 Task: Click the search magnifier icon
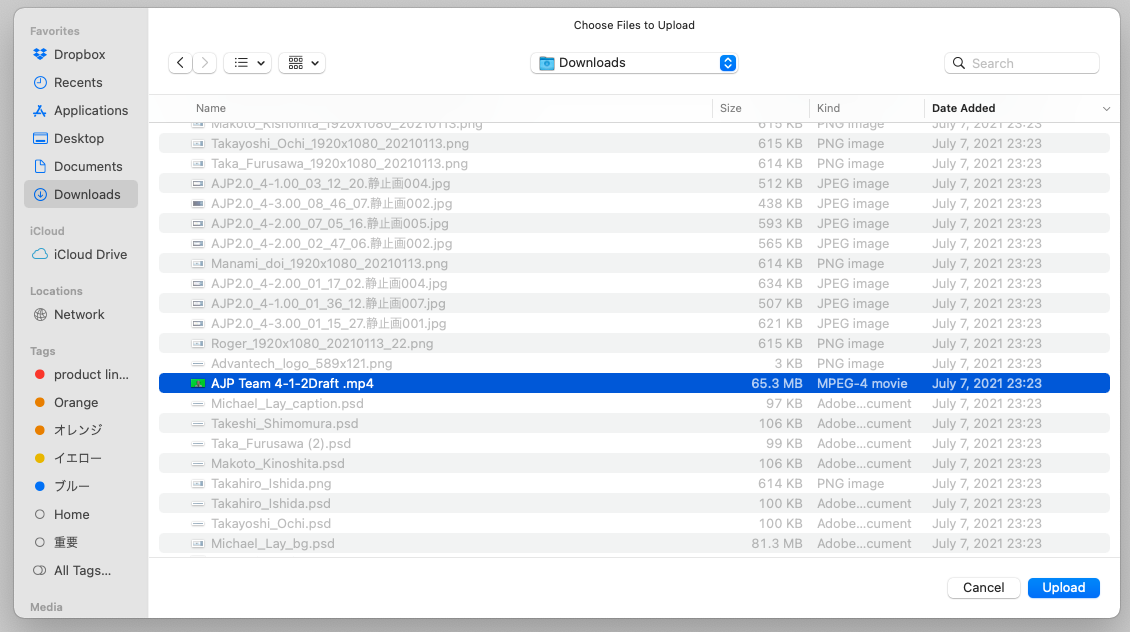click(958, 63)
